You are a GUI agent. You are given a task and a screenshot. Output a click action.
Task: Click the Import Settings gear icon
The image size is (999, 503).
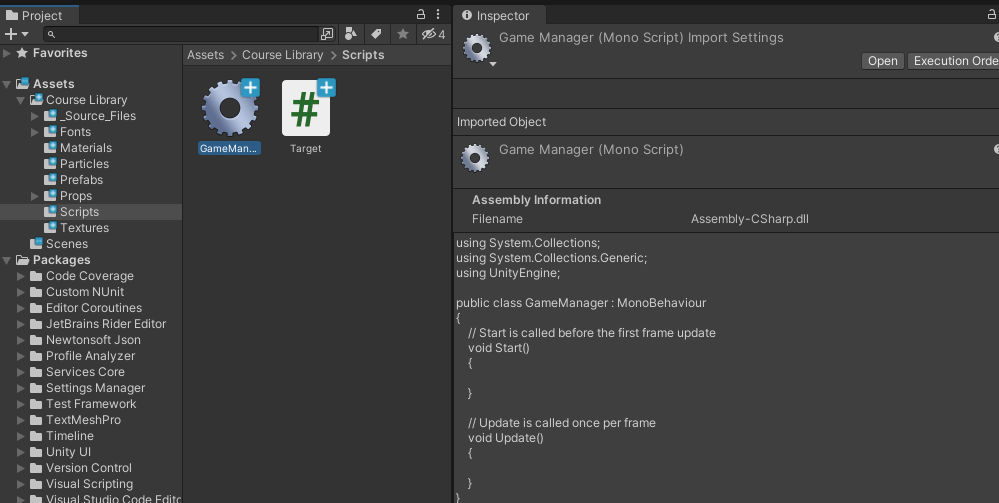click(477, 48)
